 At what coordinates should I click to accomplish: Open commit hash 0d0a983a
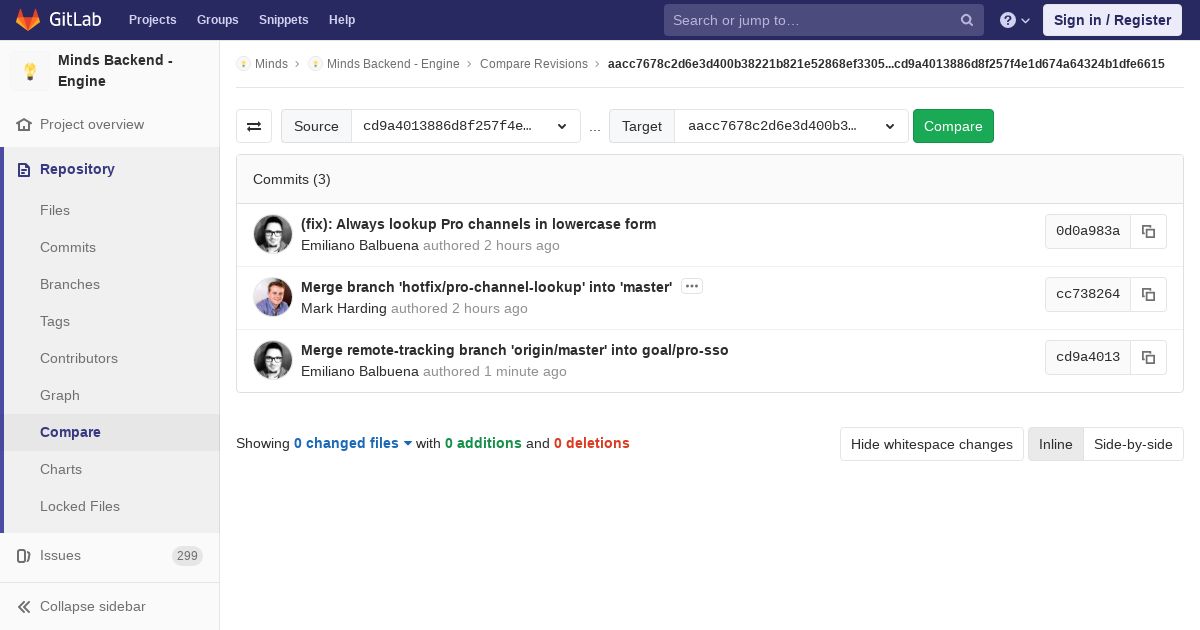pyautogui.click(x=1088, y=231)
